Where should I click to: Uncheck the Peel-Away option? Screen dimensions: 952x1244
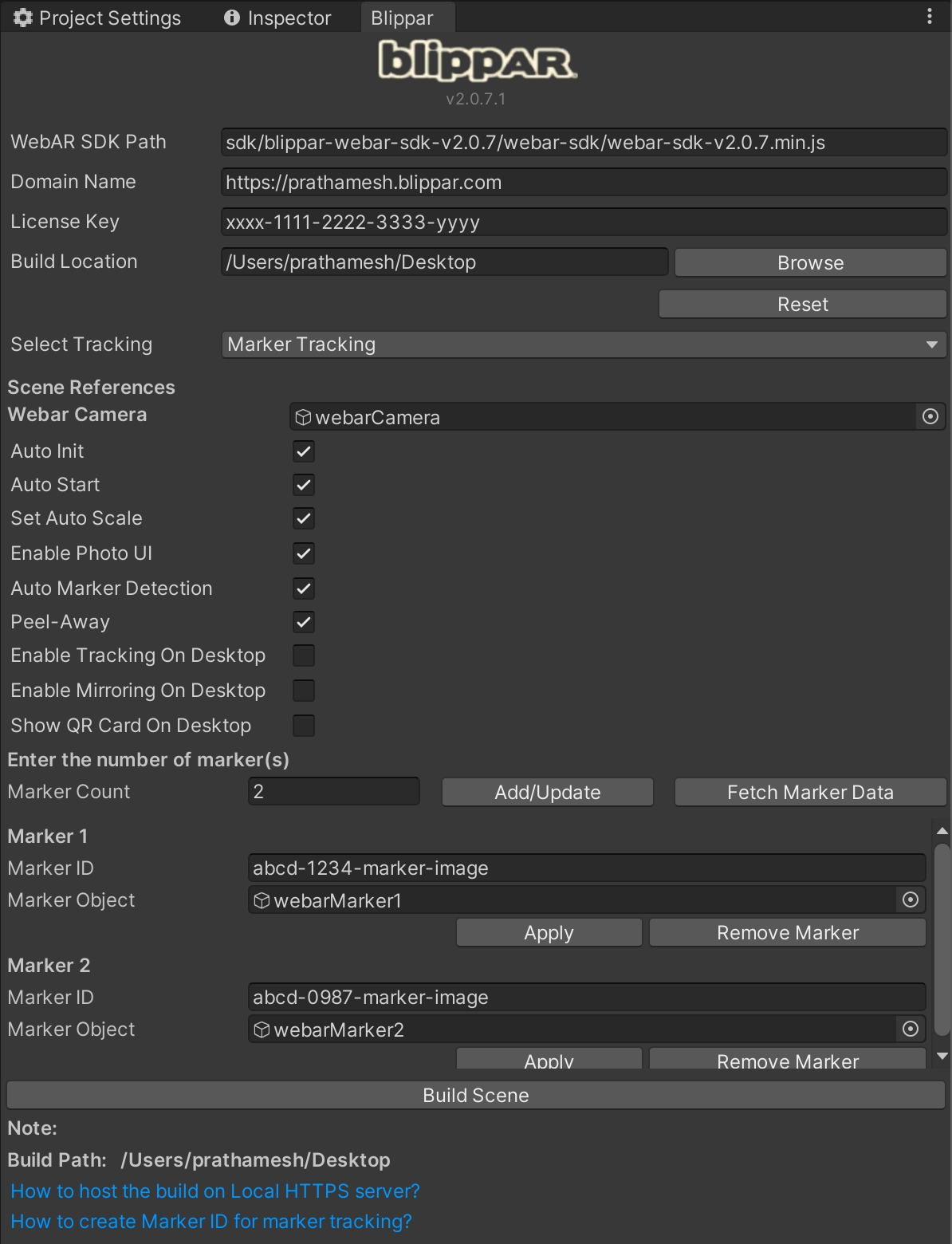(304, 622)
